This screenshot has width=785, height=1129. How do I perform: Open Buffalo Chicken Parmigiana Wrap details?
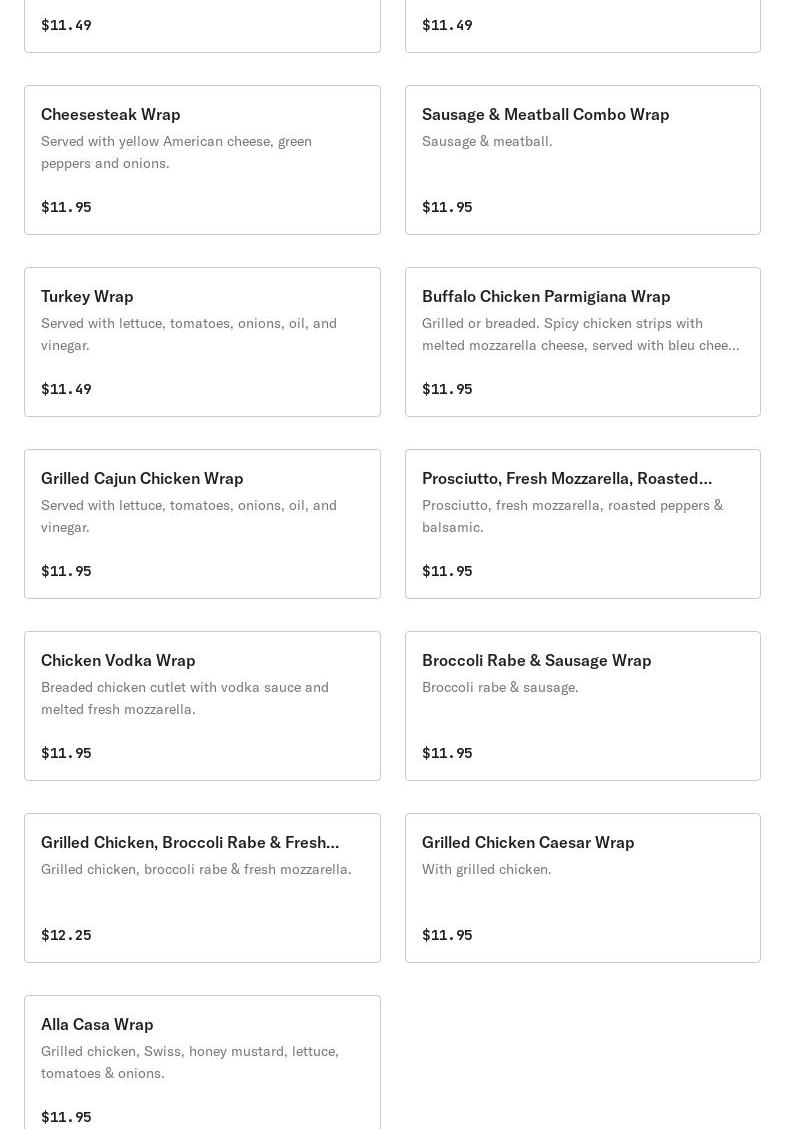[583, 342]
